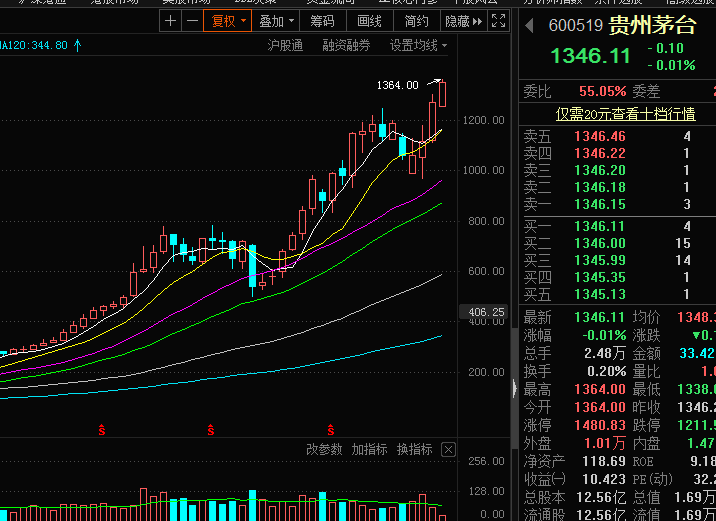Toggle fullscreen chart icon
This screenshot has height=521, width=716.
coord(499,21)
